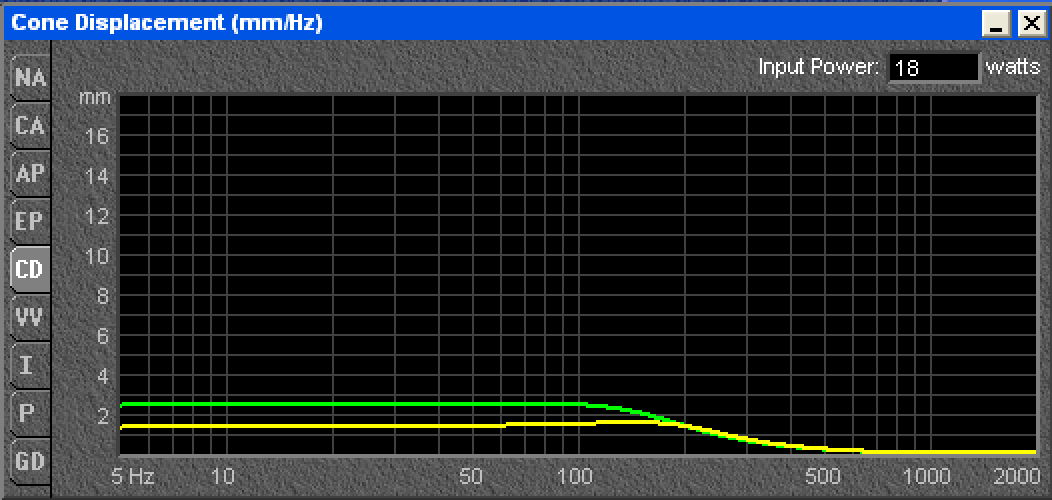
Task: Minimize the Cone Displacement window
Action: click(996, 24)
